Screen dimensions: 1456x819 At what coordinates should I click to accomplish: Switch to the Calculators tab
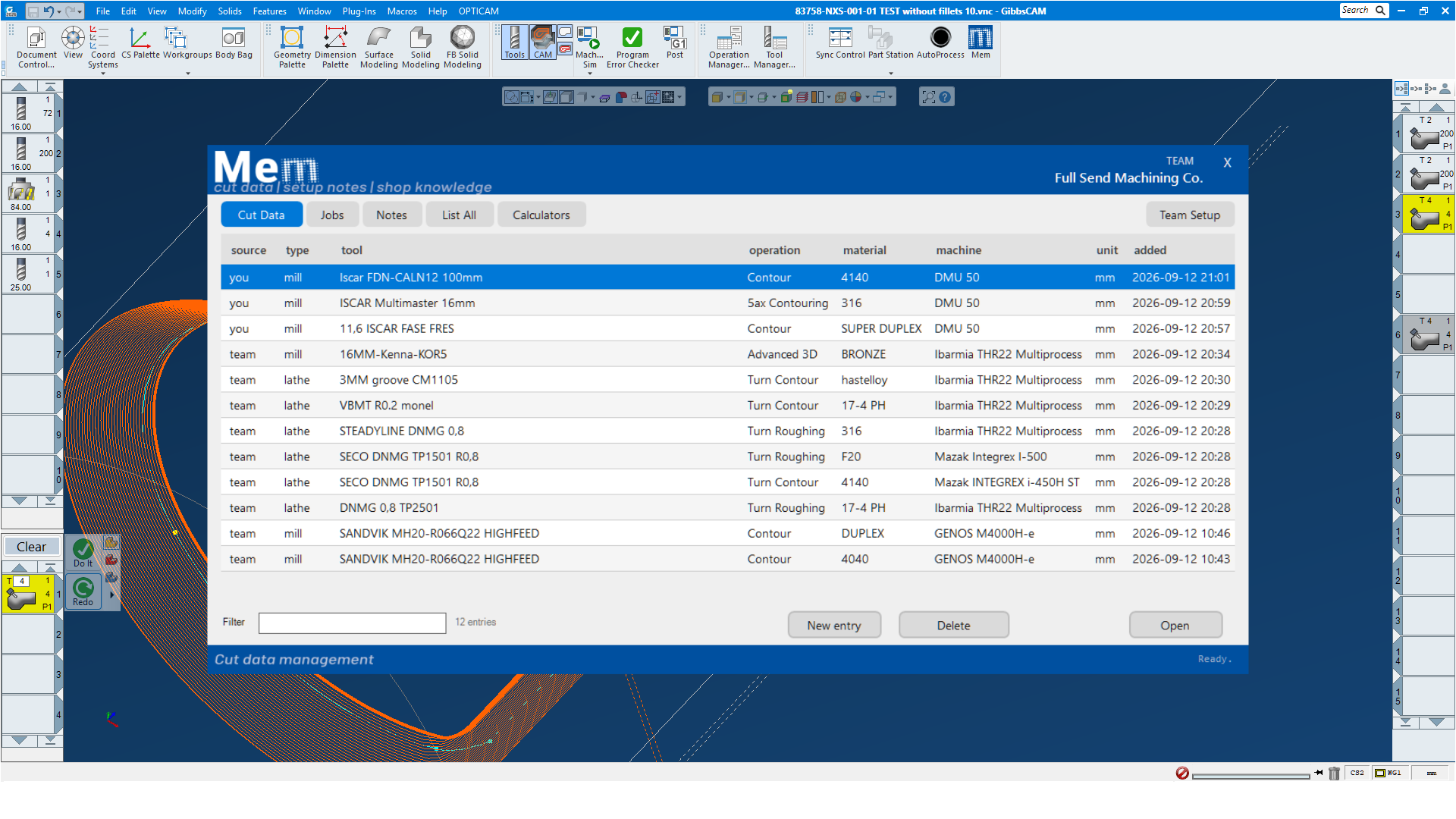[541, 215]
